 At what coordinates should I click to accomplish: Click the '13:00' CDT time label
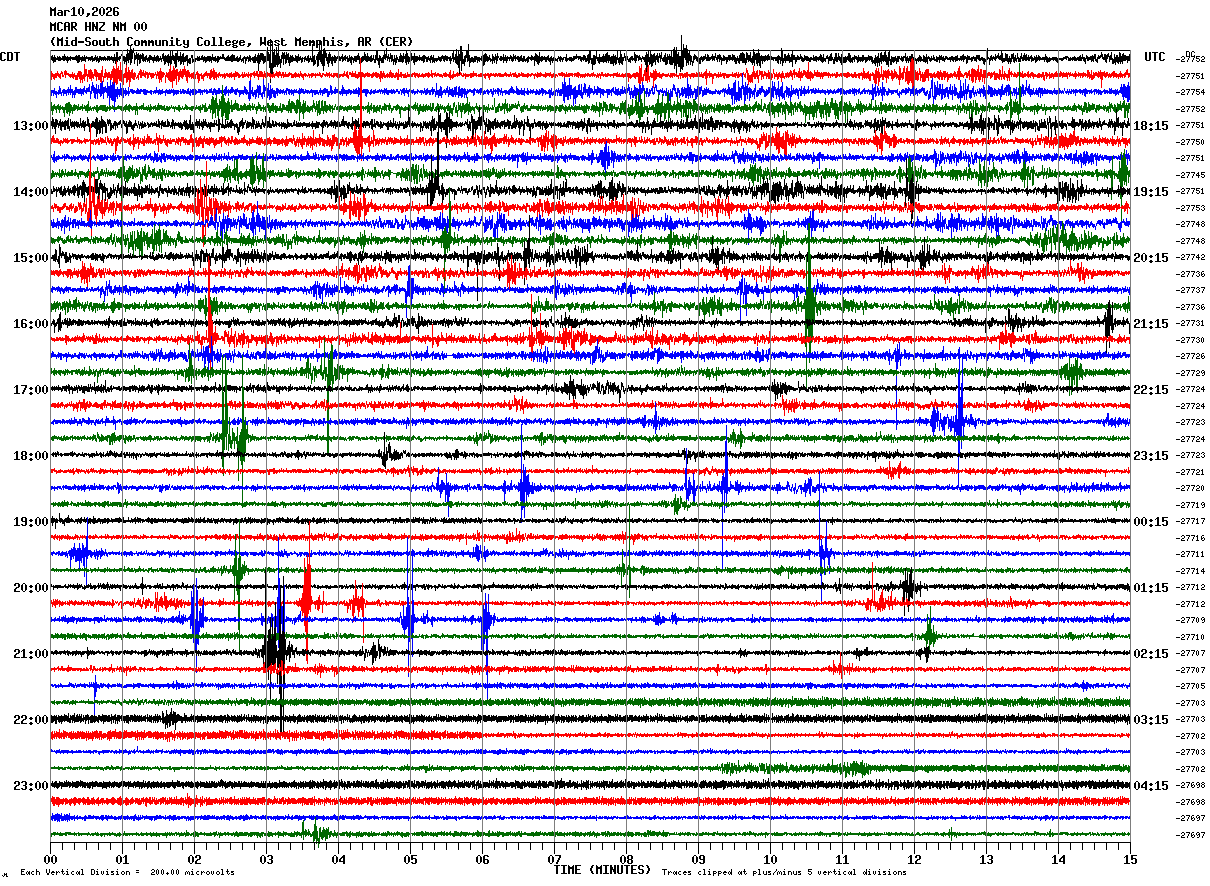click(31, 126)
